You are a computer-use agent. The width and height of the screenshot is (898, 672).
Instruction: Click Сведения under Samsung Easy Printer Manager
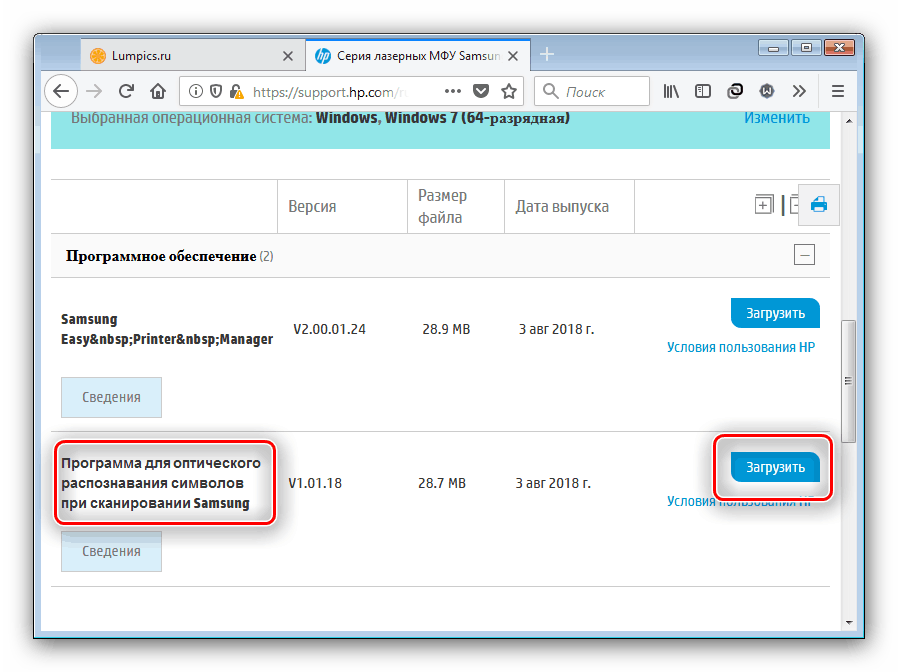[x=111, y=397]
